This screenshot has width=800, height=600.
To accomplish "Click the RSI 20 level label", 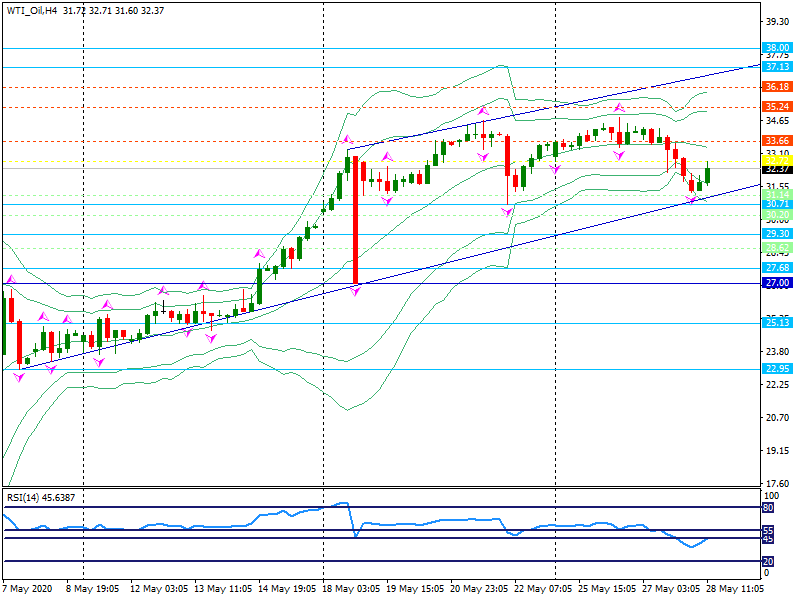I will [x=768, y=561].
